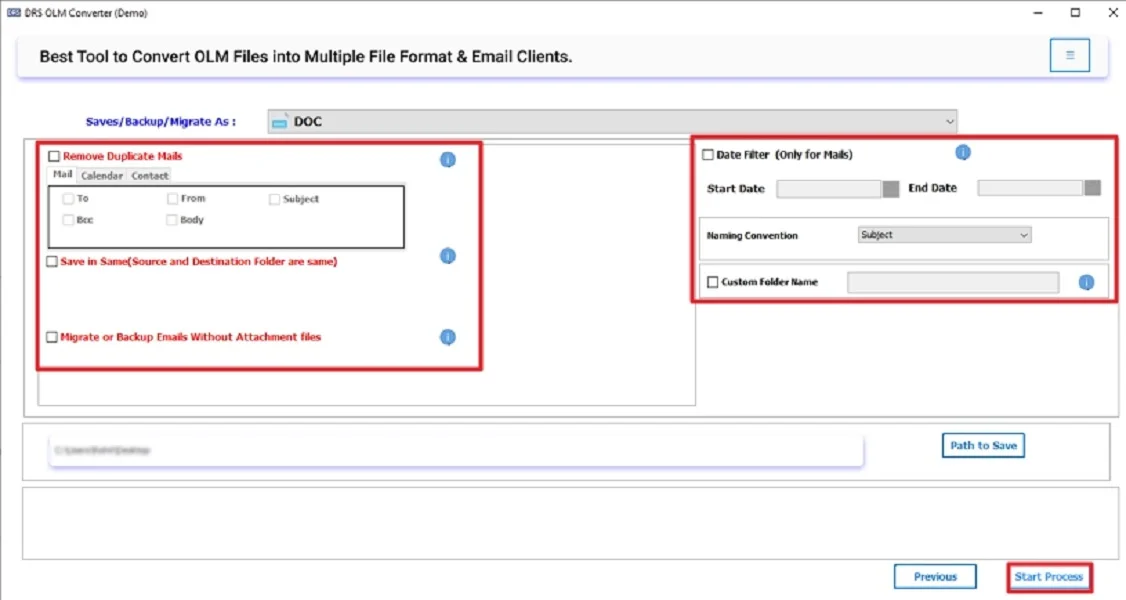Enable the Remove Duplicate Mails checkbox
The height and width of the screenshot is (600, 1126).
[x=52, y=156]
